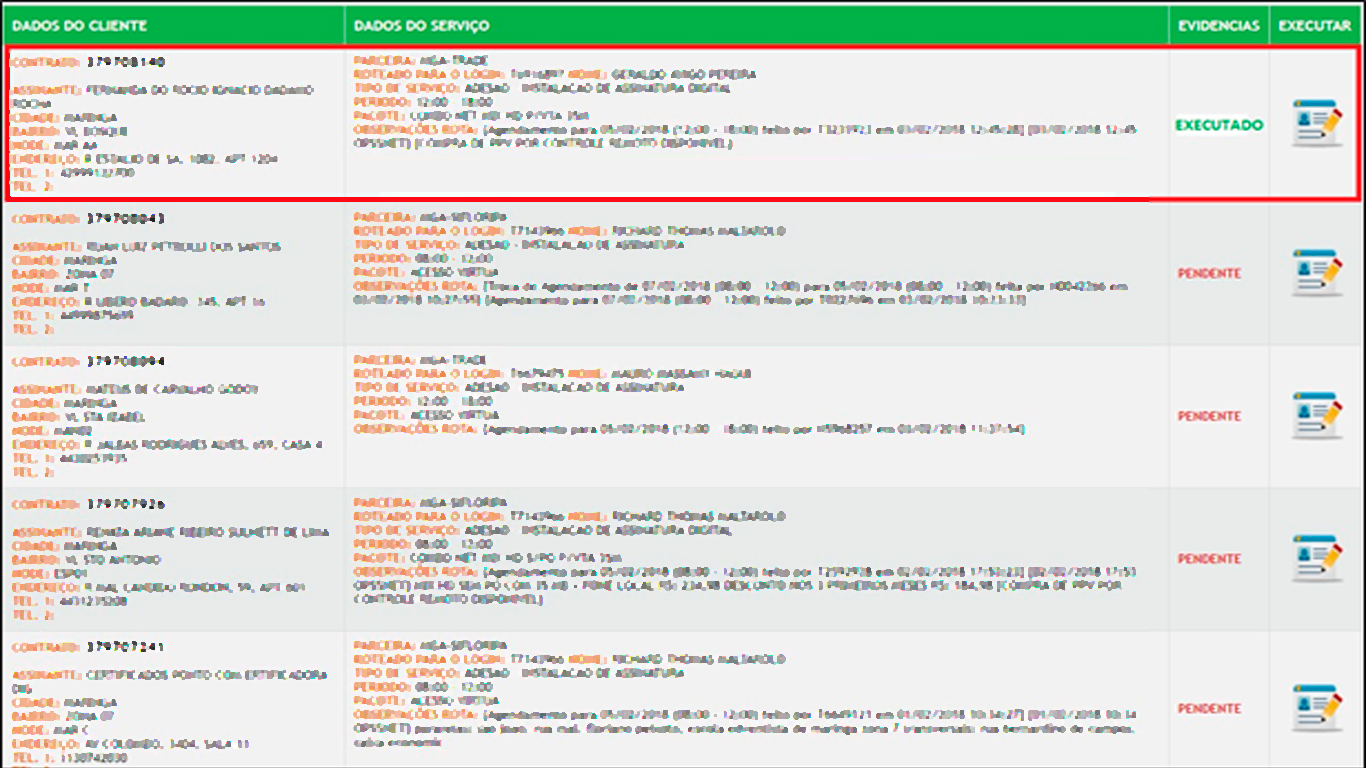Open PENDENTE status for contract 379708094
The height and width of the screenshot is (768, 1366).
pyautogui.click(x=1209, y=416)
